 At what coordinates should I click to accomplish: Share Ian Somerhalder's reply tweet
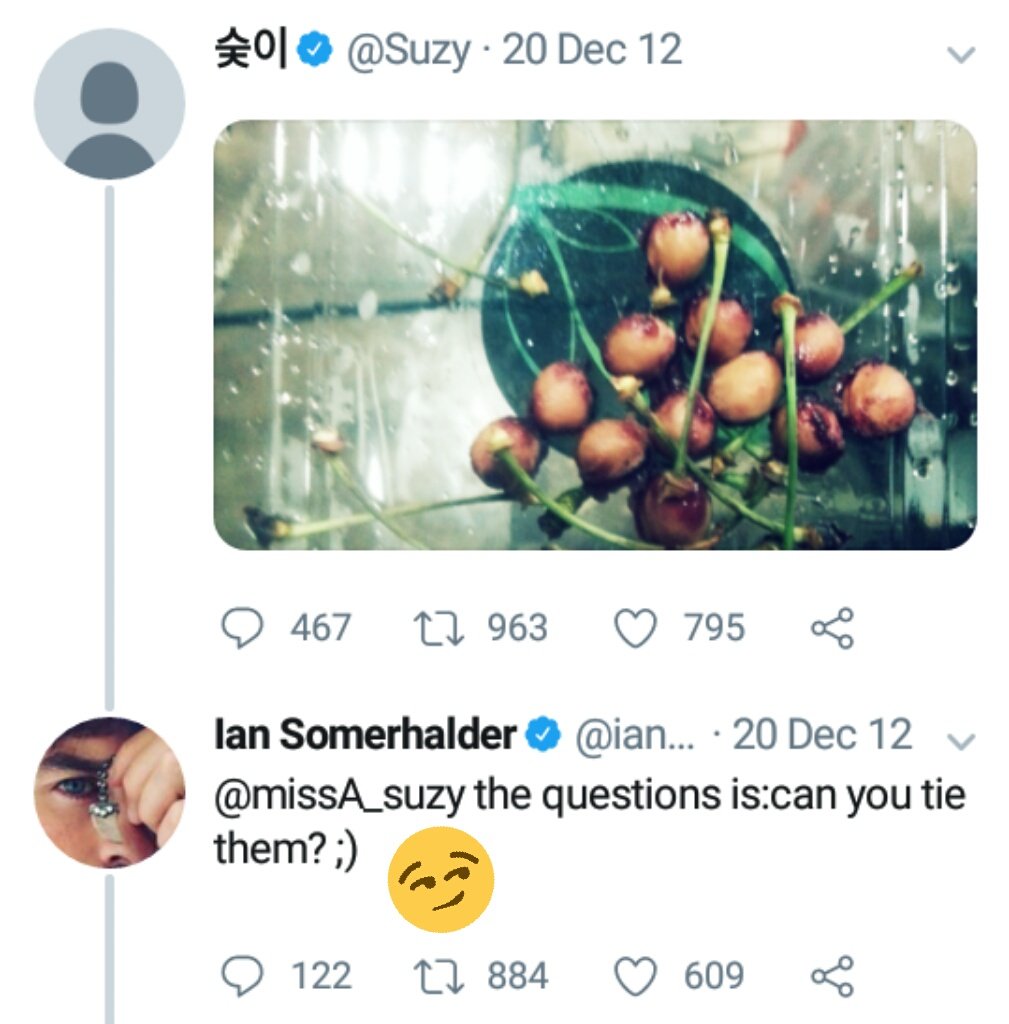click(x=832, y=975)
